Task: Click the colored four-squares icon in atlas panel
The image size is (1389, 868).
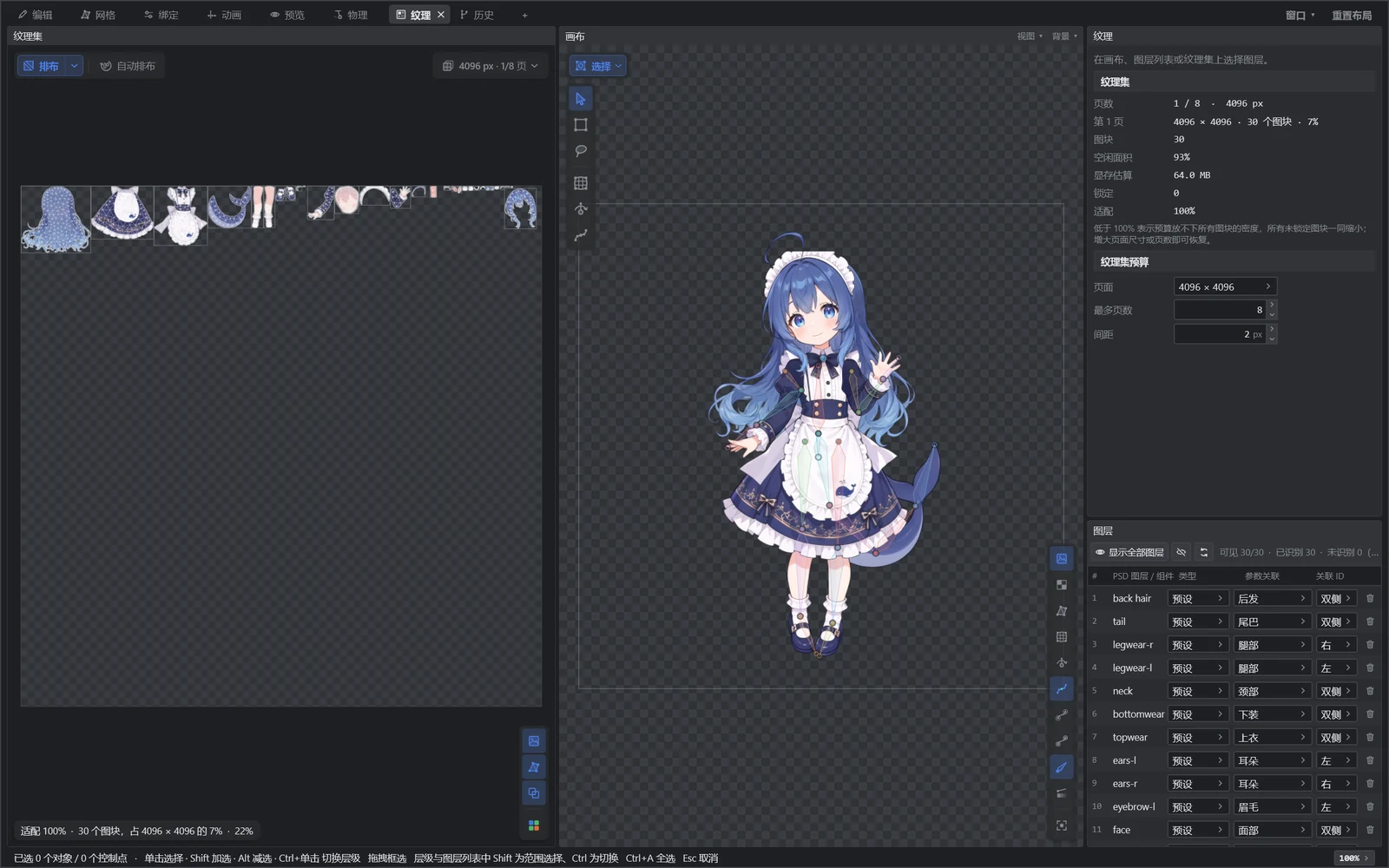Action: [x=534, y=825]
